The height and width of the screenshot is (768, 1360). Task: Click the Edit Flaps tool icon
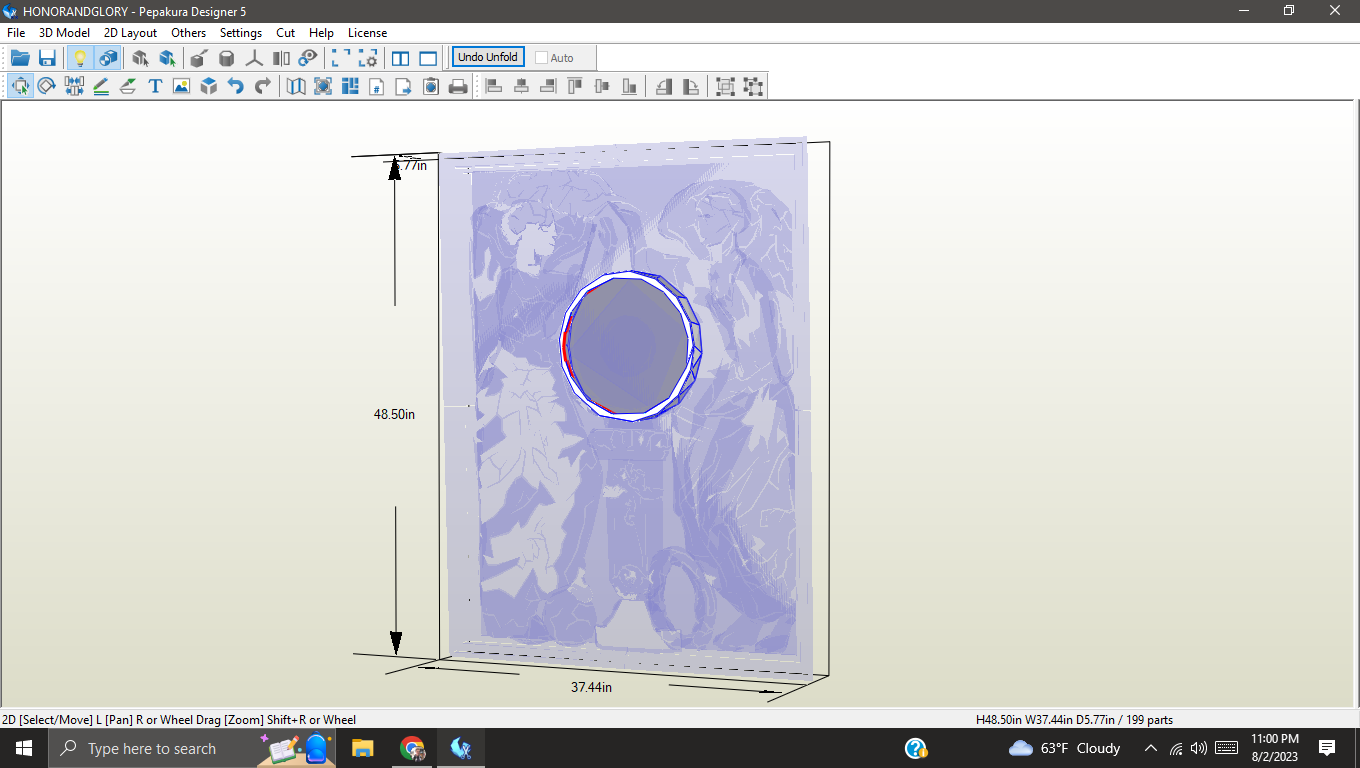coord(128,86)
